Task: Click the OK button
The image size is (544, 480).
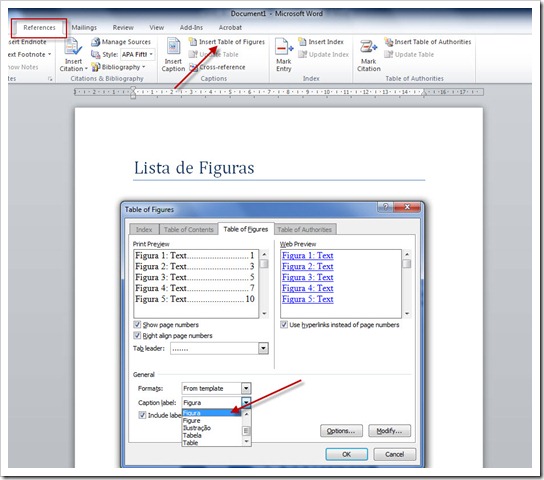Action: point(346,454)
